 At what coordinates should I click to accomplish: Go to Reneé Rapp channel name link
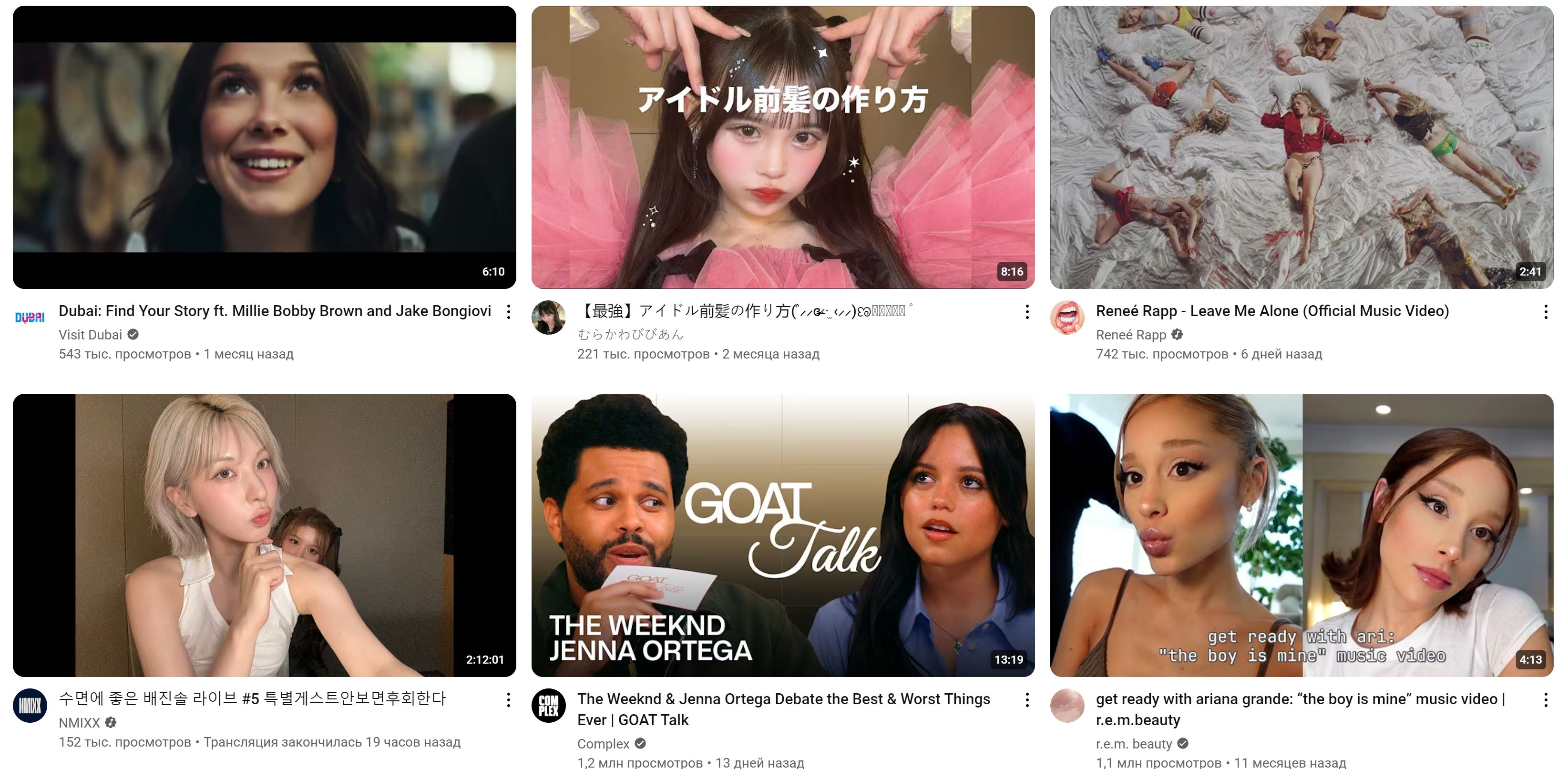point(1131,334)
